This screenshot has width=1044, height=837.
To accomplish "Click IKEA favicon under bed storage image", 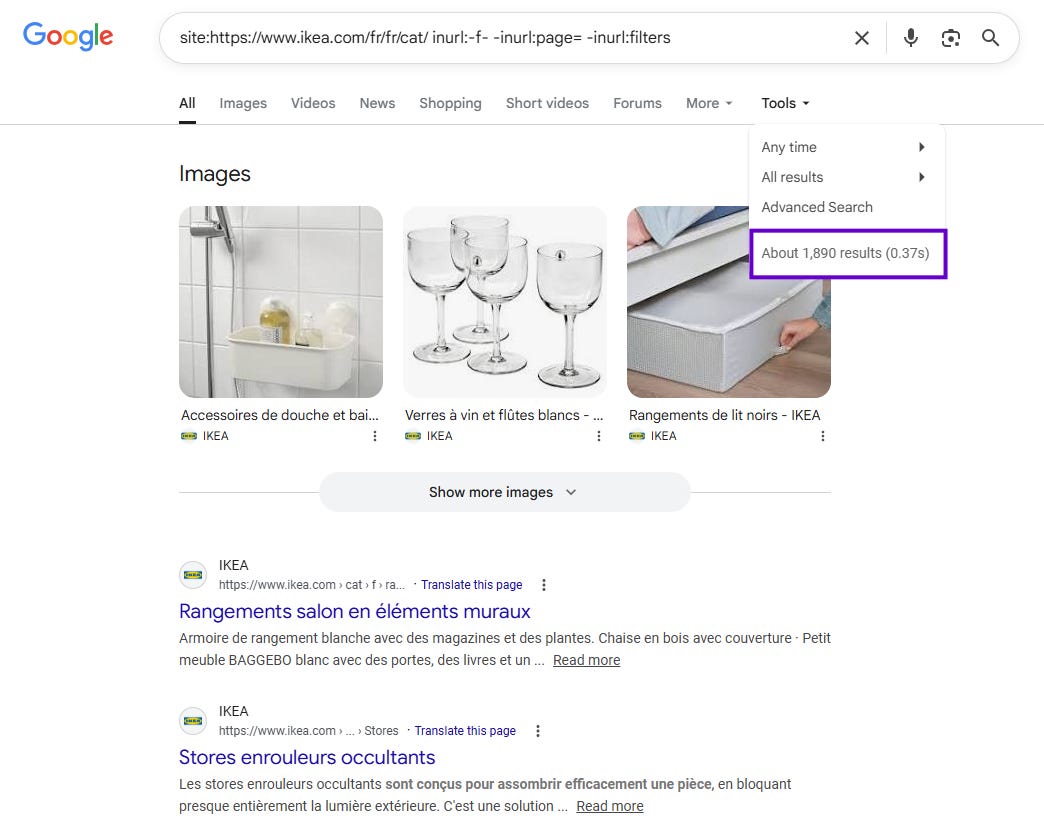I will [637, 436].
